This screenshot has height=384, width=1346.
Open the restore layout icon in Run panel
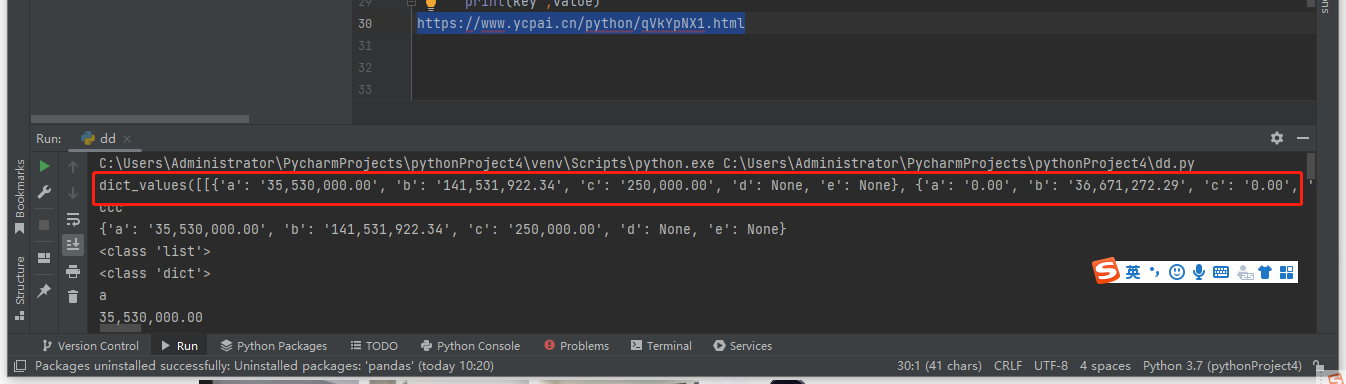point(44,257)
